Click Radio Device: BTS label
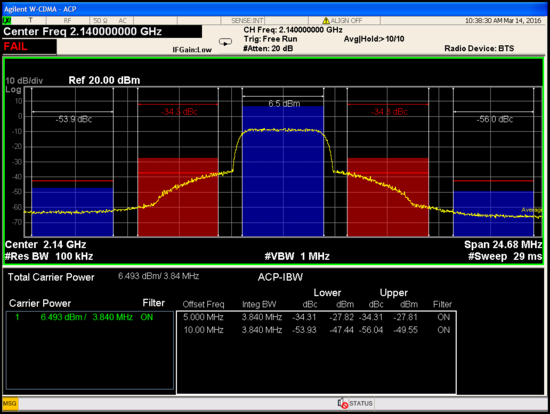Screen dimensions: 550x414 (x=479, y=48)
